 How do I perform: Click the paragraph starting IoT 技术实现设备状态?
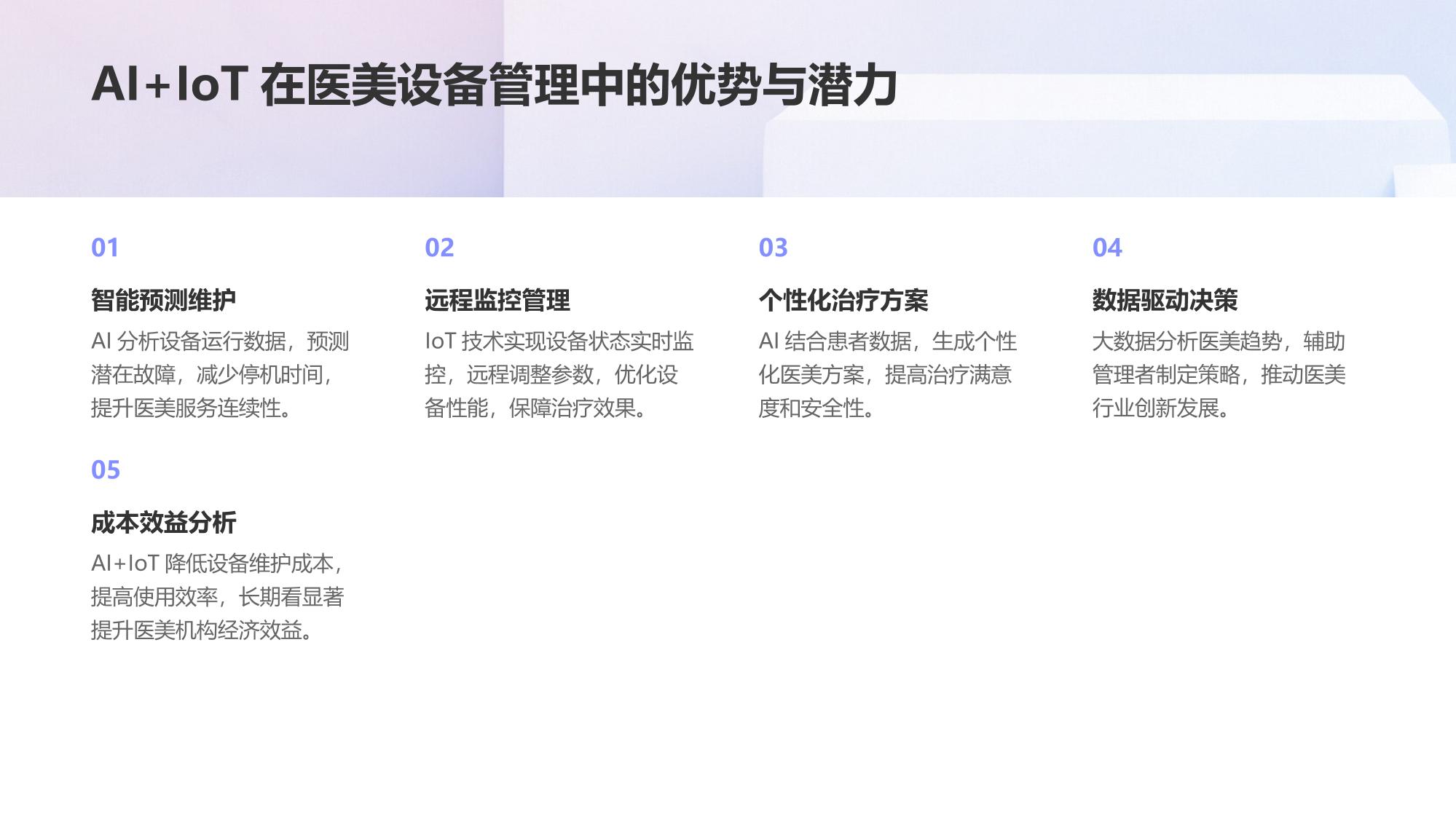coord(559,374)
